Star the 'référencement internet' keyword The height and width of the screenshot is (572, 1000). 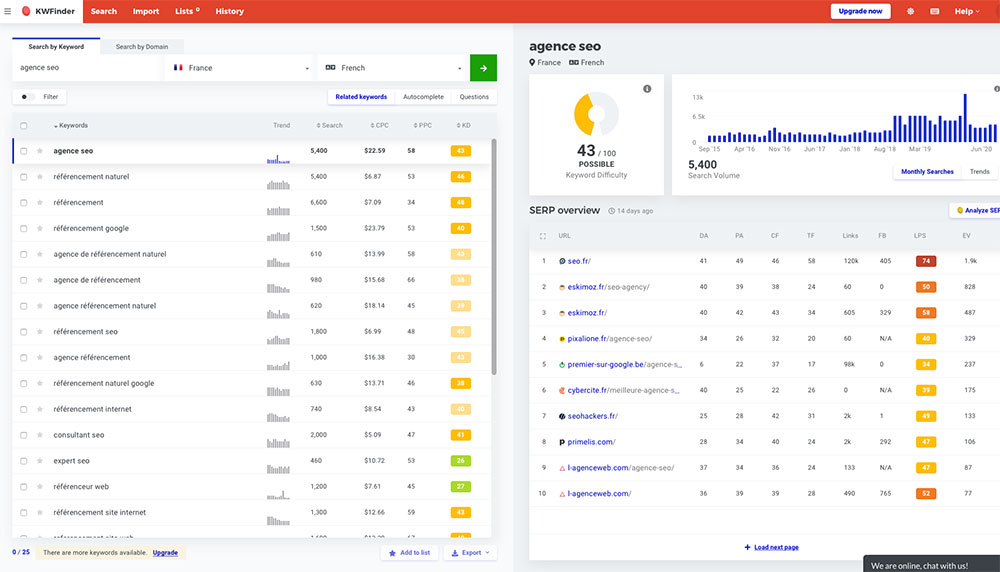[40, 409]
